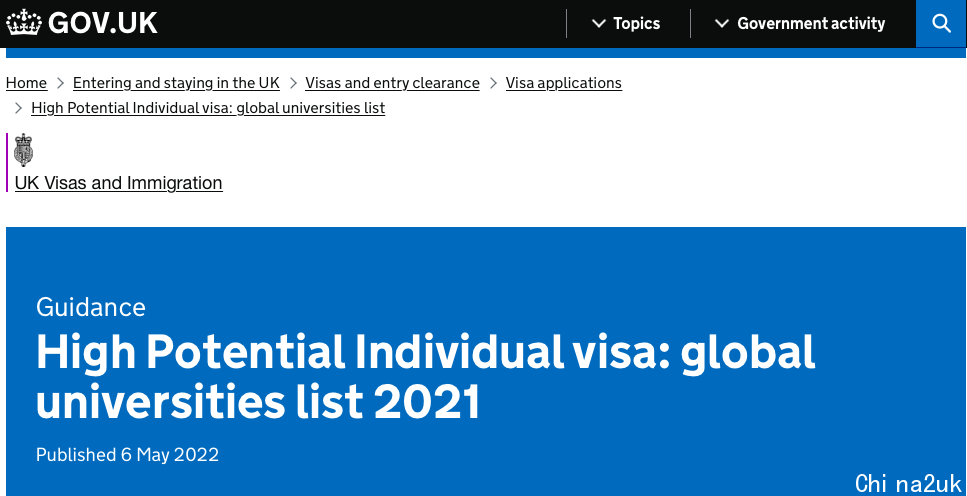Click the chevron icon beside Topics
Screen dimensions: 967x496
point(598,23)
